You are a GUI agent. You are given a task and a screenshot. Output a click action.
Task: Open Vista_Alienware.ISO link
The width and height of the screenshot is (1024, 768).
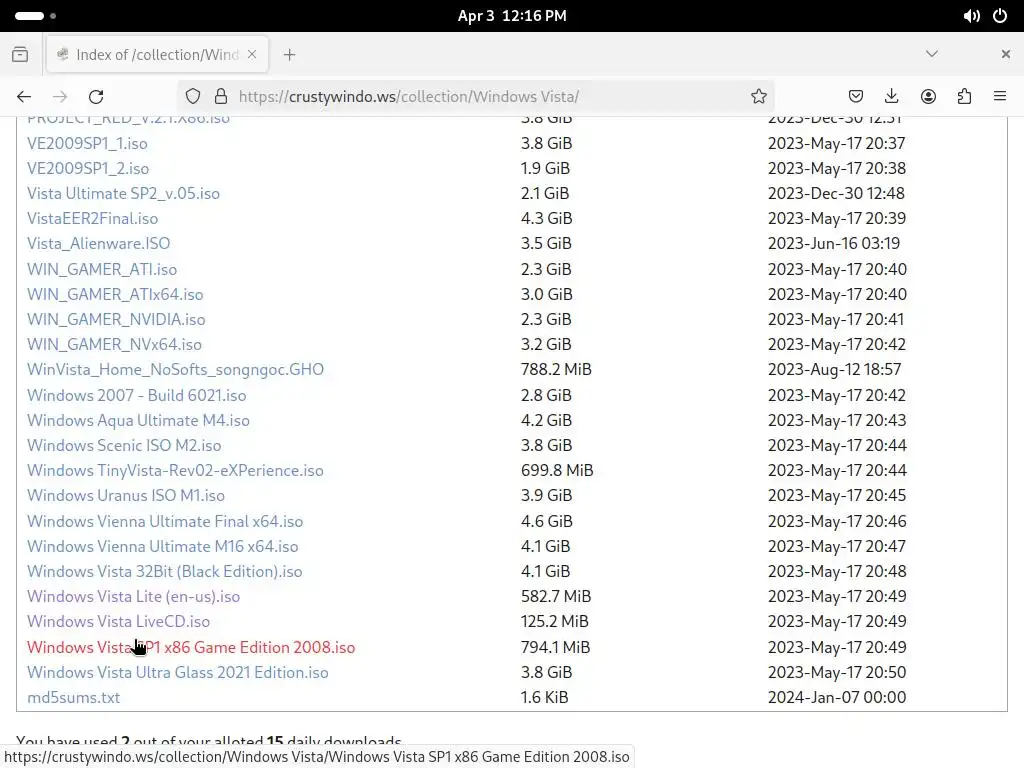[99, 244]
